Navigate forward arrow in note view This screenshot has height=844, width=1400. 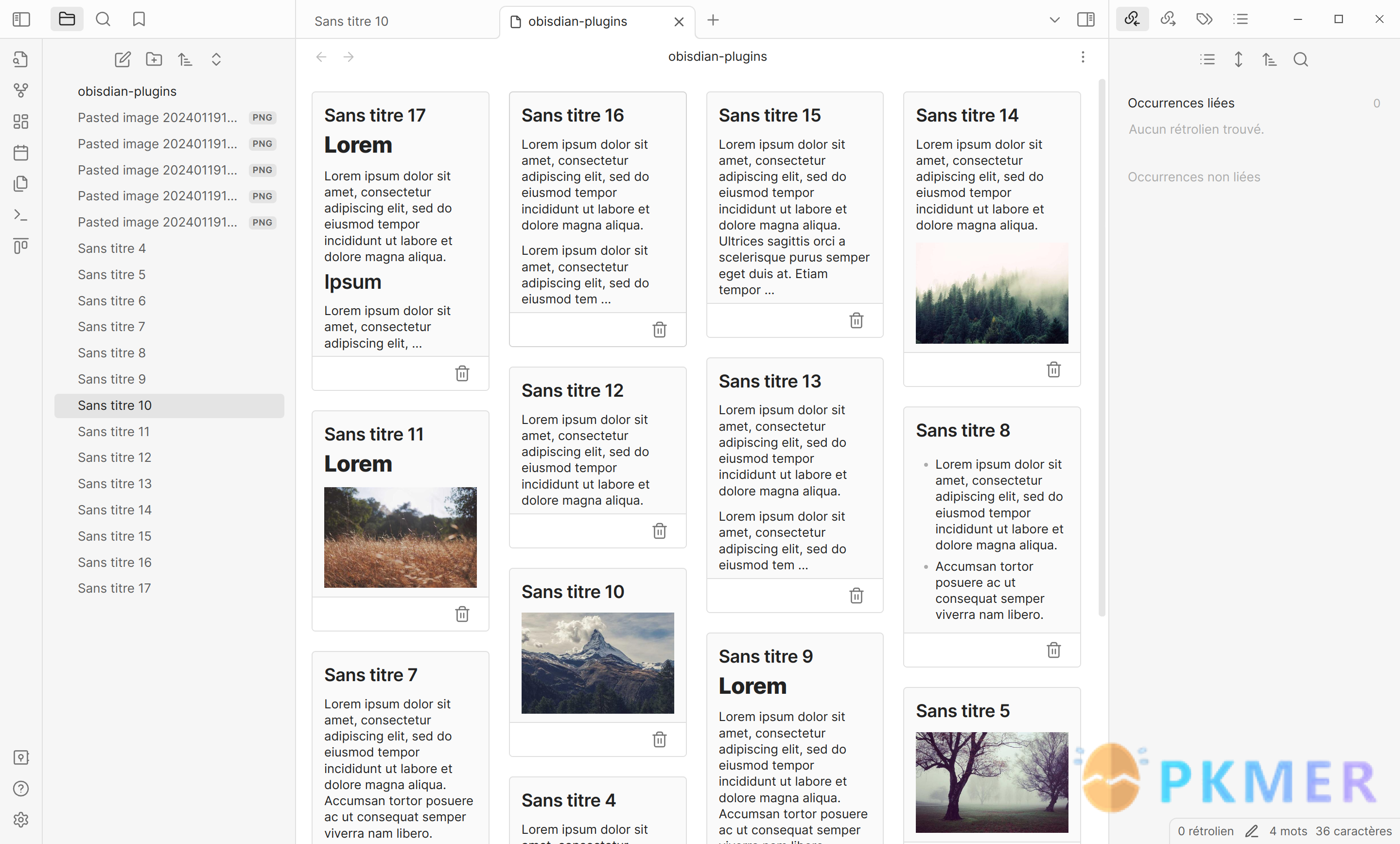click(x=349, y=57)
